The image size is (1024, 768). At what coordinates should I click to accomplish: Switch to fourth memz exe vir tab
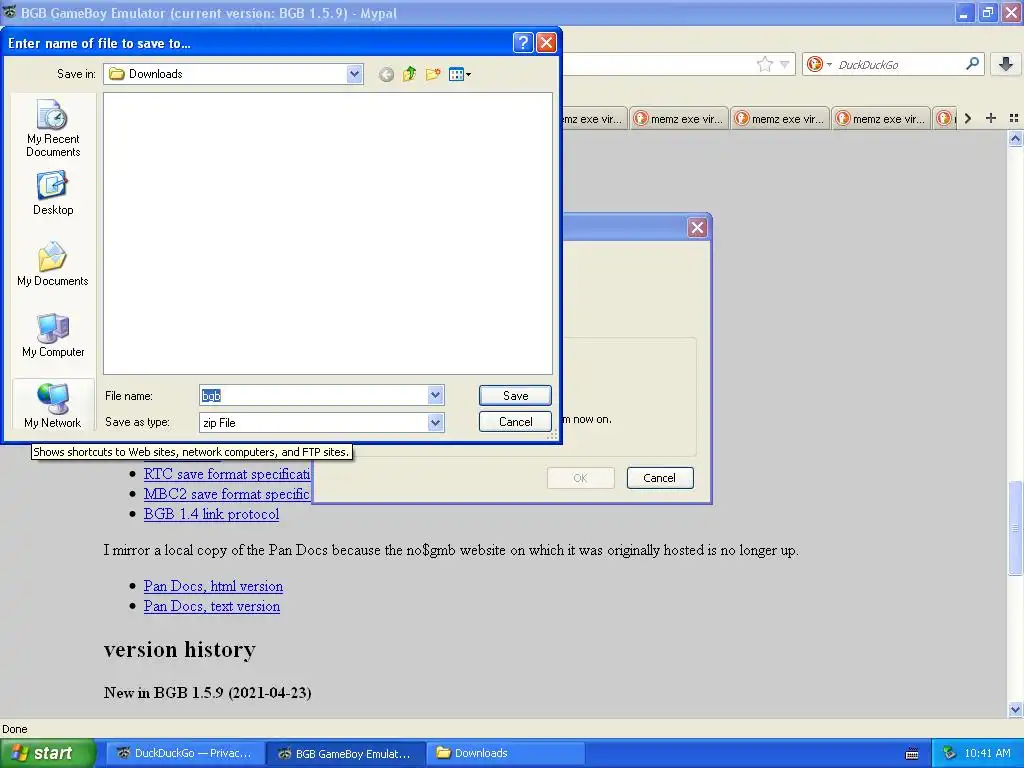point(882,119)
